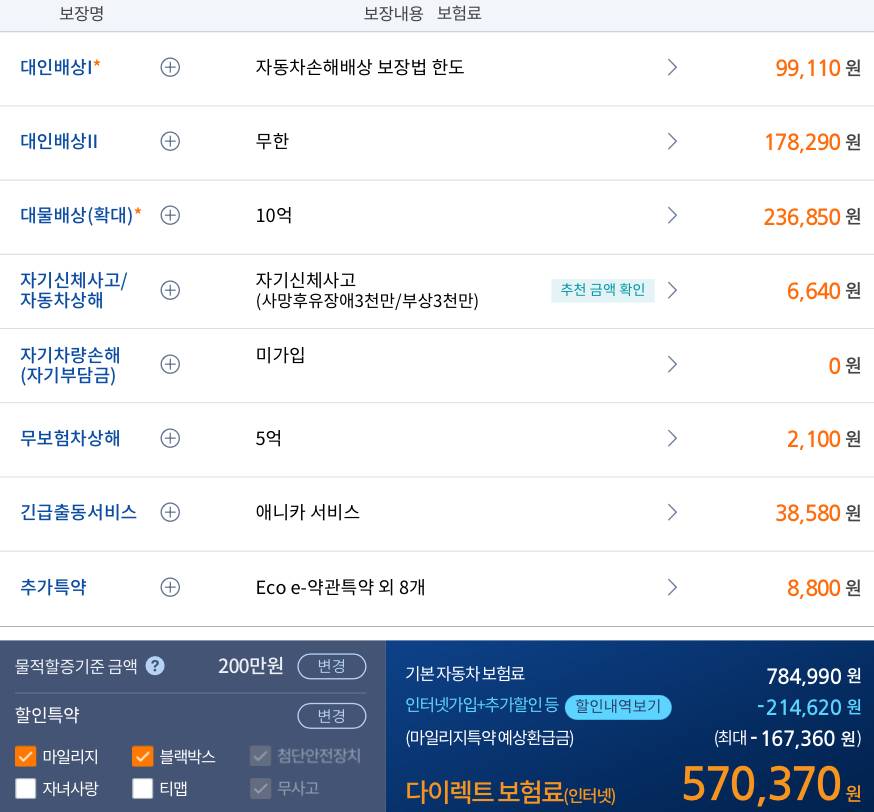Click the plus icon next to 자기차량손해
Image resolution: width=874 pixels, height=812 pixels.
click(x=170, y=364)
